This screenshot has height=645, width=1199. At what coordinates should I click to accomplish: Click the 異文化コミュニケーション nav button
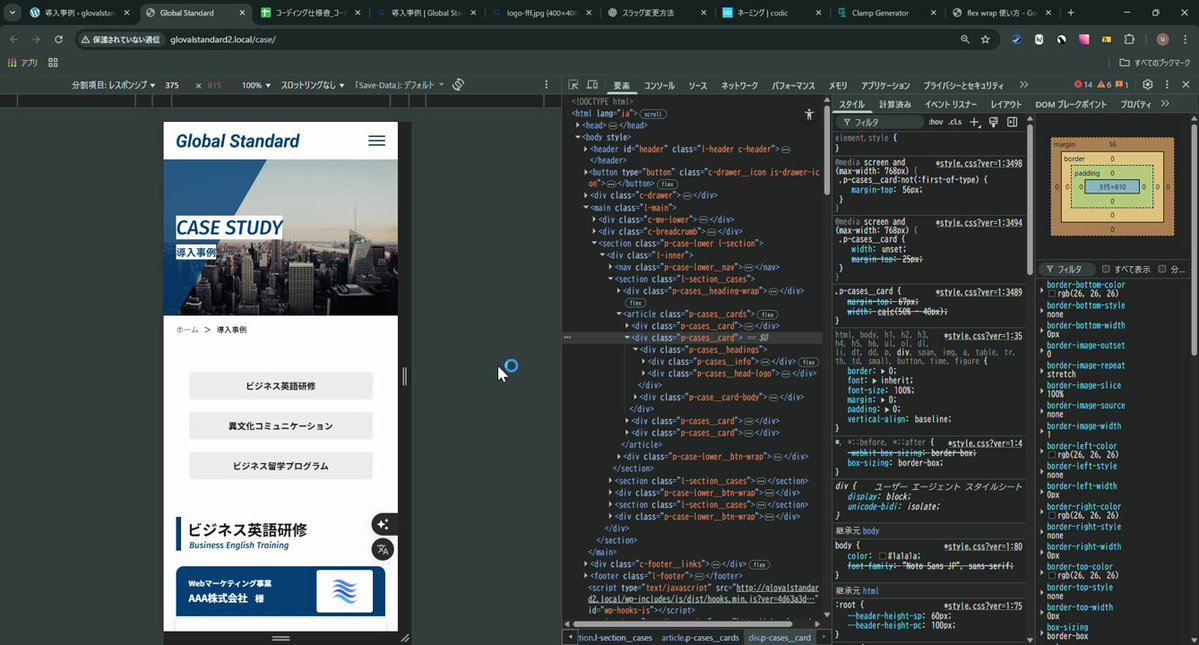point(281,426)
